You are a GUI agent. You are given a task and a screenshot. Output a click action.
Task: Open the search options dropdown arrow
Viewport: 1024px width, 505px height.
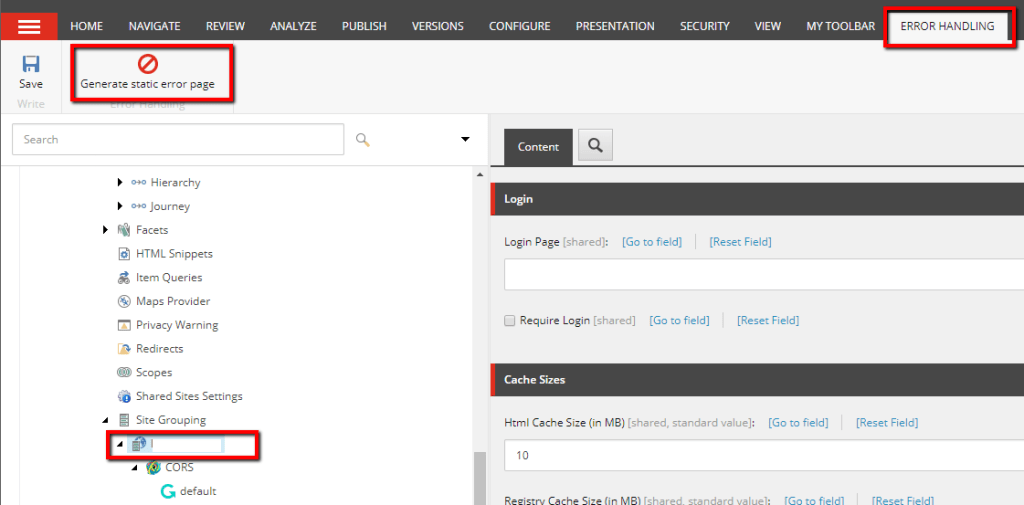coord(465,140)
